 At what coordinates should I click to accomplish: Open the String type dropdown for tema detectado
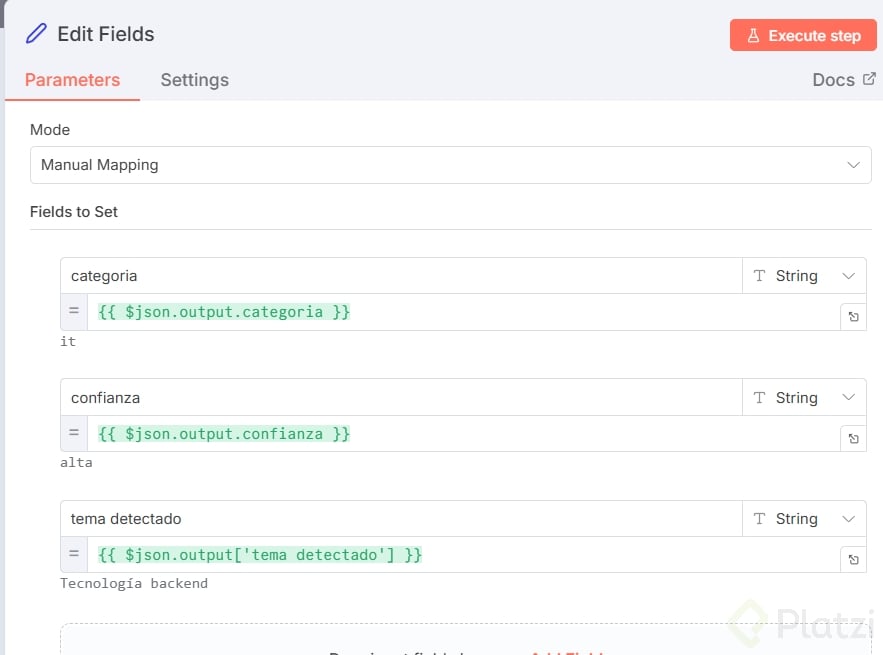(x=804, y=519)
